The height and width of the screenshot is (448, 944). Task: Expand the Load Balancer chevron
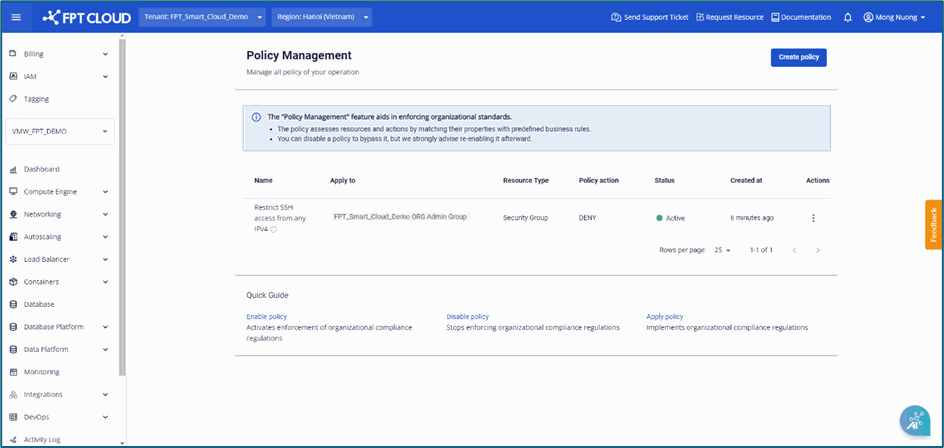(105, 260)
